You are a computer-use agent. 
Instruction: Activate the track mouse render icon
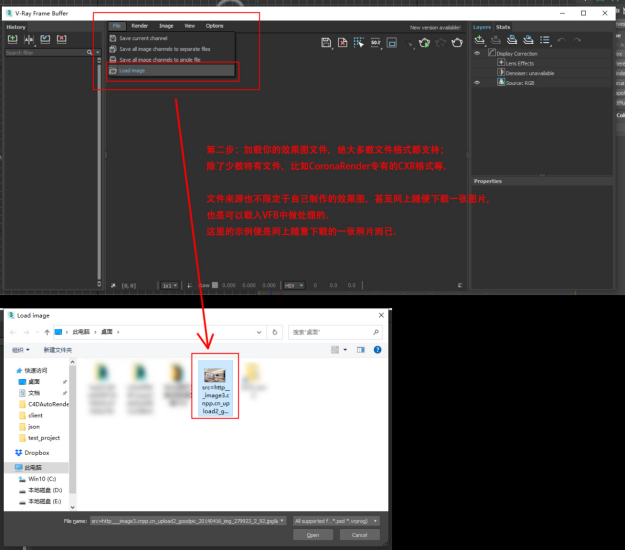(x=359, y=43)
